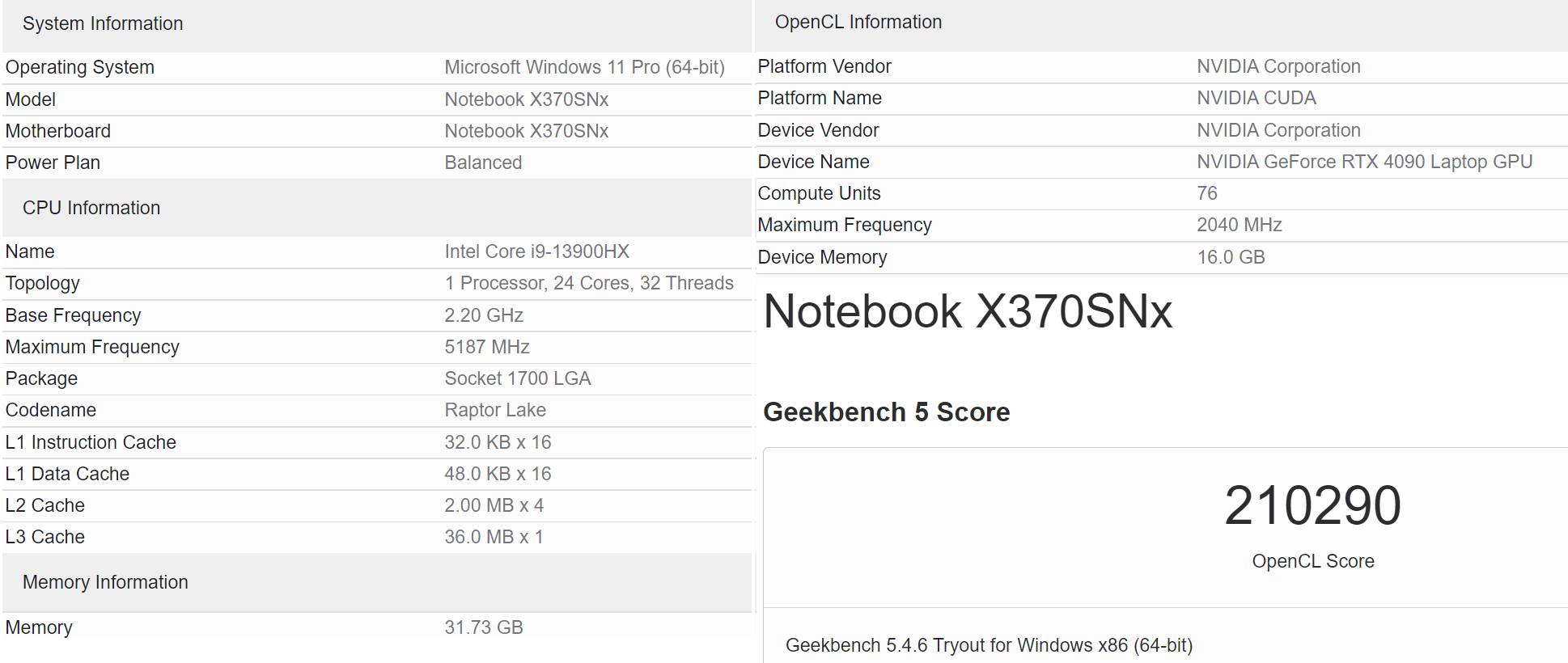The image size is (1568, 663).
Task: Click the 210290 OpenCL score number
Action: [x=1312, y=506]
